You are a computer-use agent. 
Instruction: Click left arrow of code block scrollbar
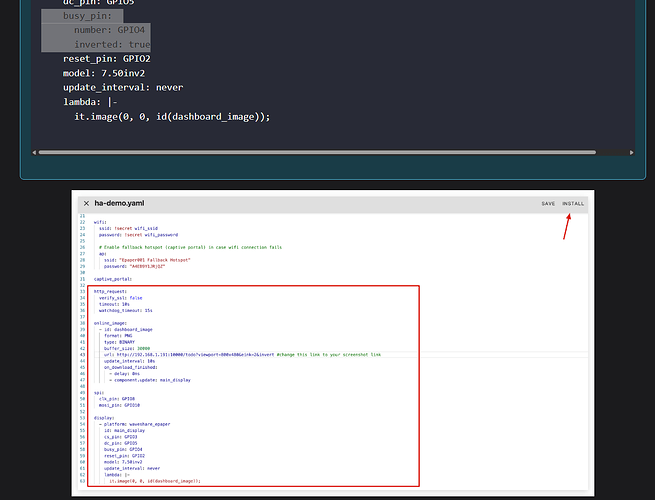(35, 152)
